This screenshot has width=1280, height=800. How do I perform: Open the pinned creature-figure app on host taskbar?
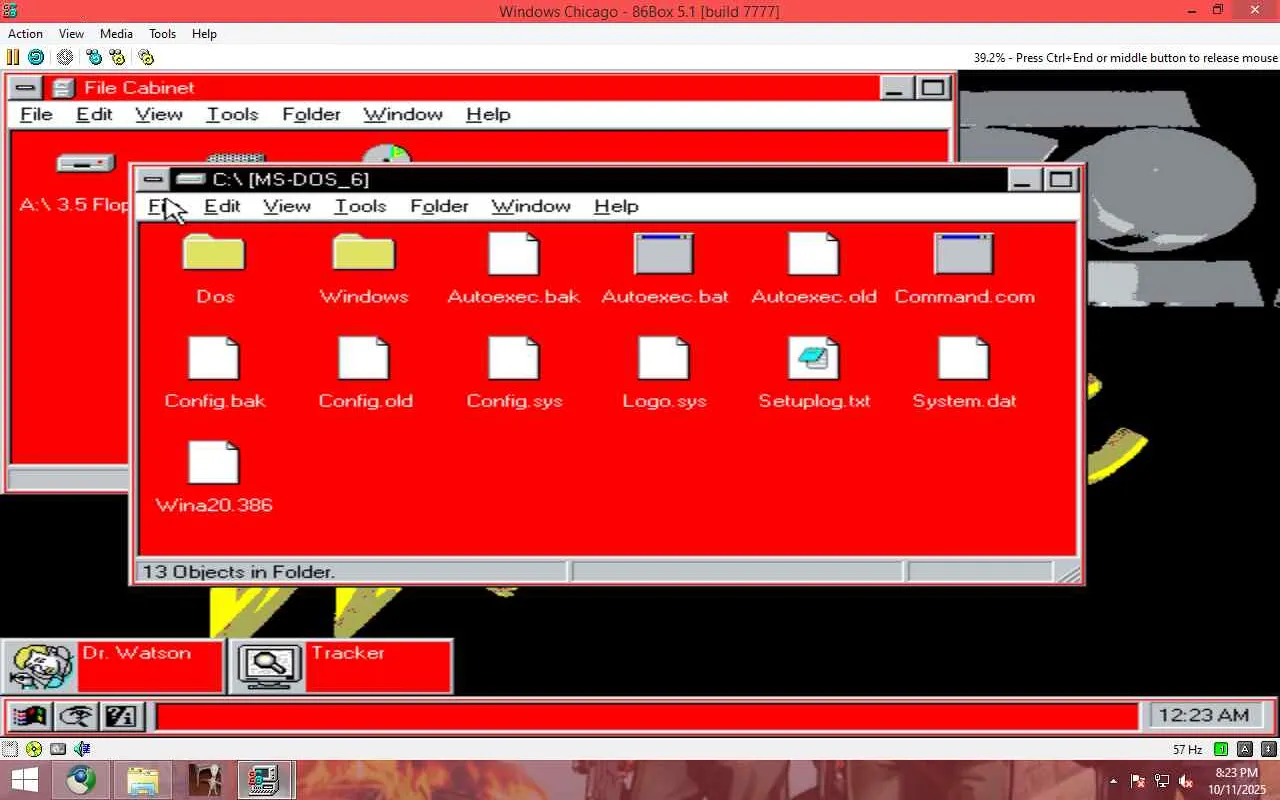pyautogui.click(x=204, y=780)
